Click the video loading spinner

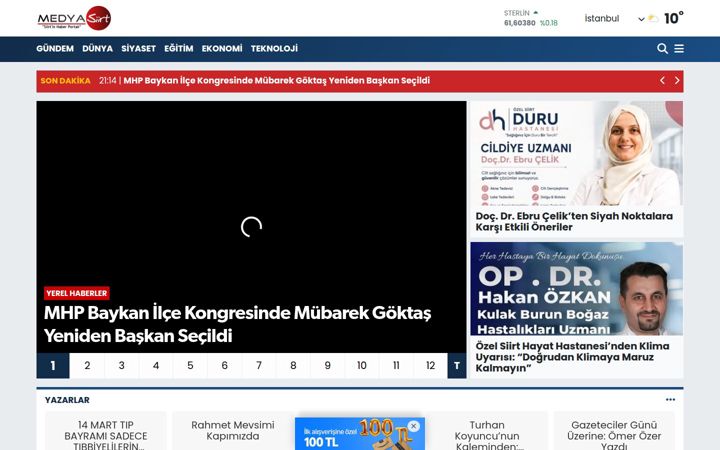tap(251, 227)
